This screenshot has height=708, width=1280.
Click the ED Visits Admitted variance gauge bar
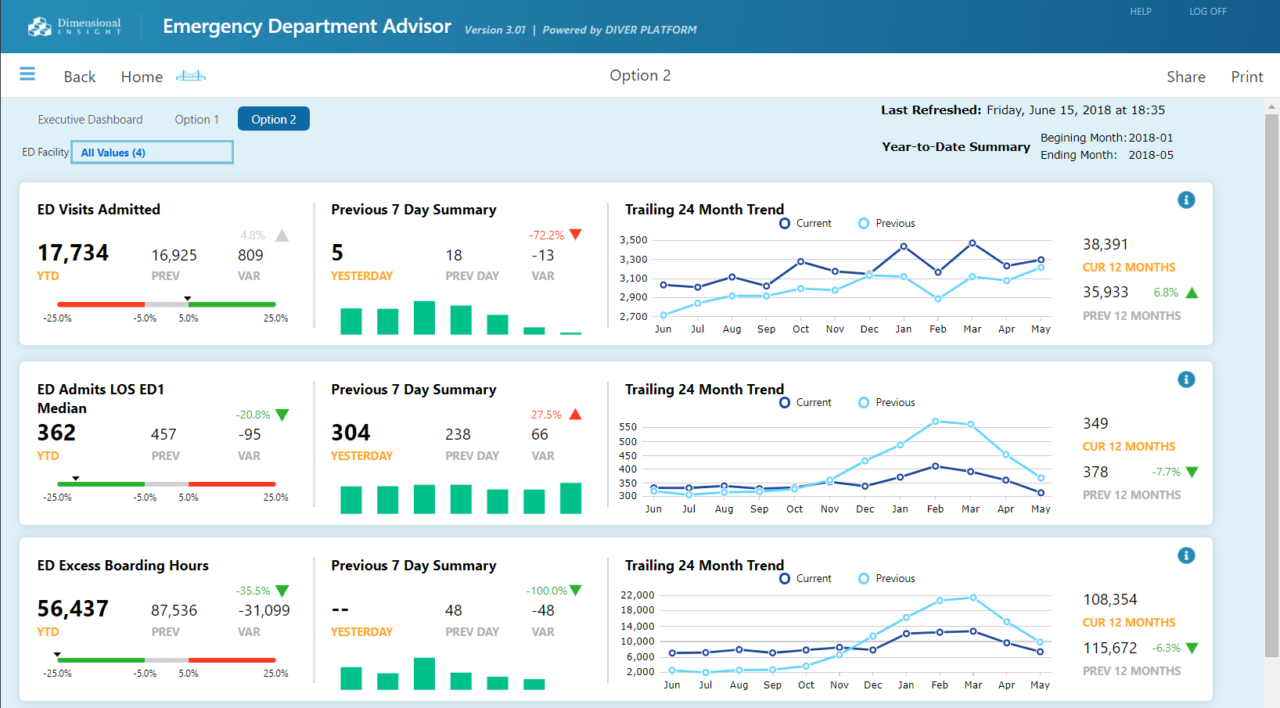click(x=166, y=304)
